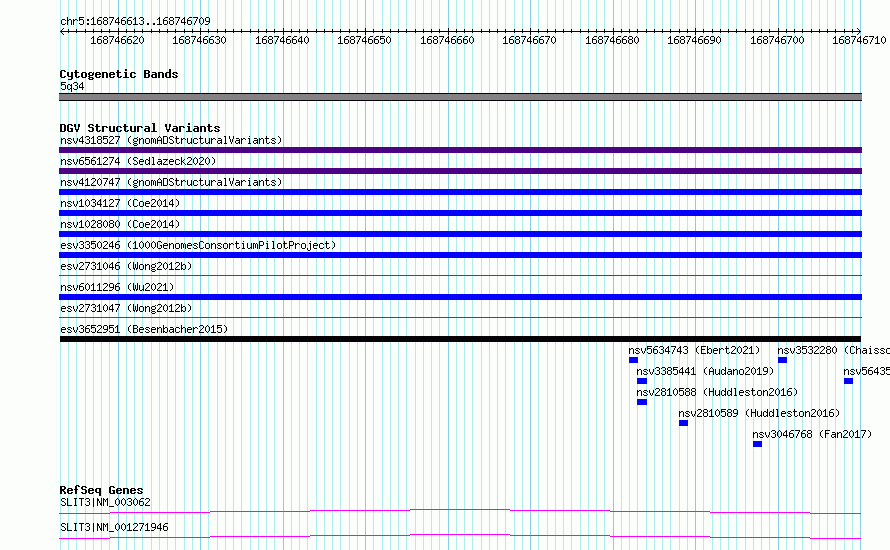The image size is (890, 550).
Task: Click the esv2731046 Wong2012b red line
Action: (x=460, y=276)
